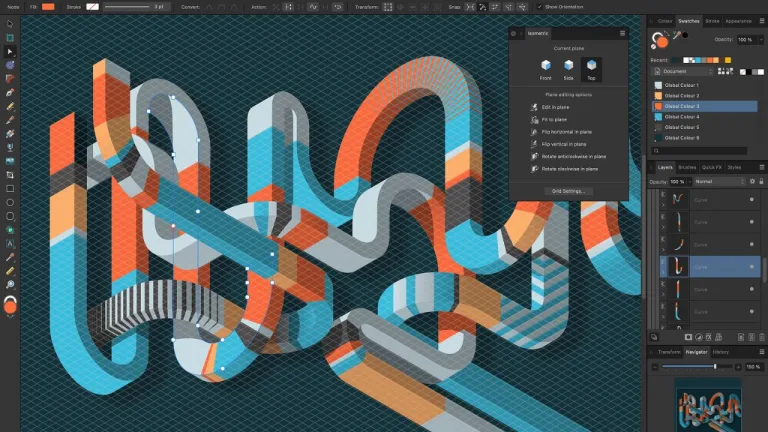Switch to the Brushes tab
The image size is (768, 432).
(x=687, y=167)
